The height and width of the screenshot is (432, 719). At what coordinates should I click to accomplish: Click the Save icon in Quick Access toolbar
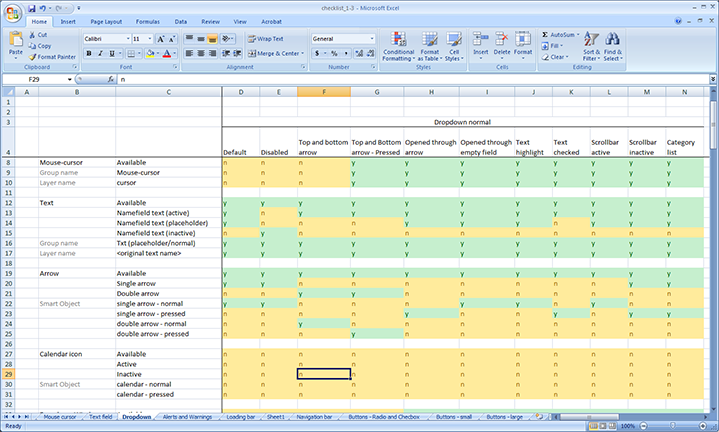[32, 7]
